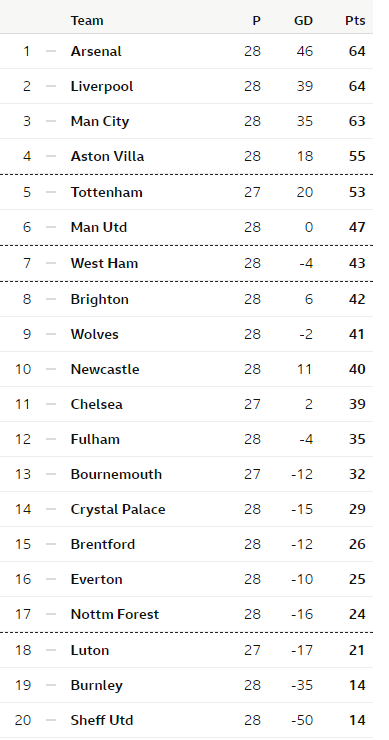Select Newcastle in the standings
389x740 pixels.
(x=105, y=369)
